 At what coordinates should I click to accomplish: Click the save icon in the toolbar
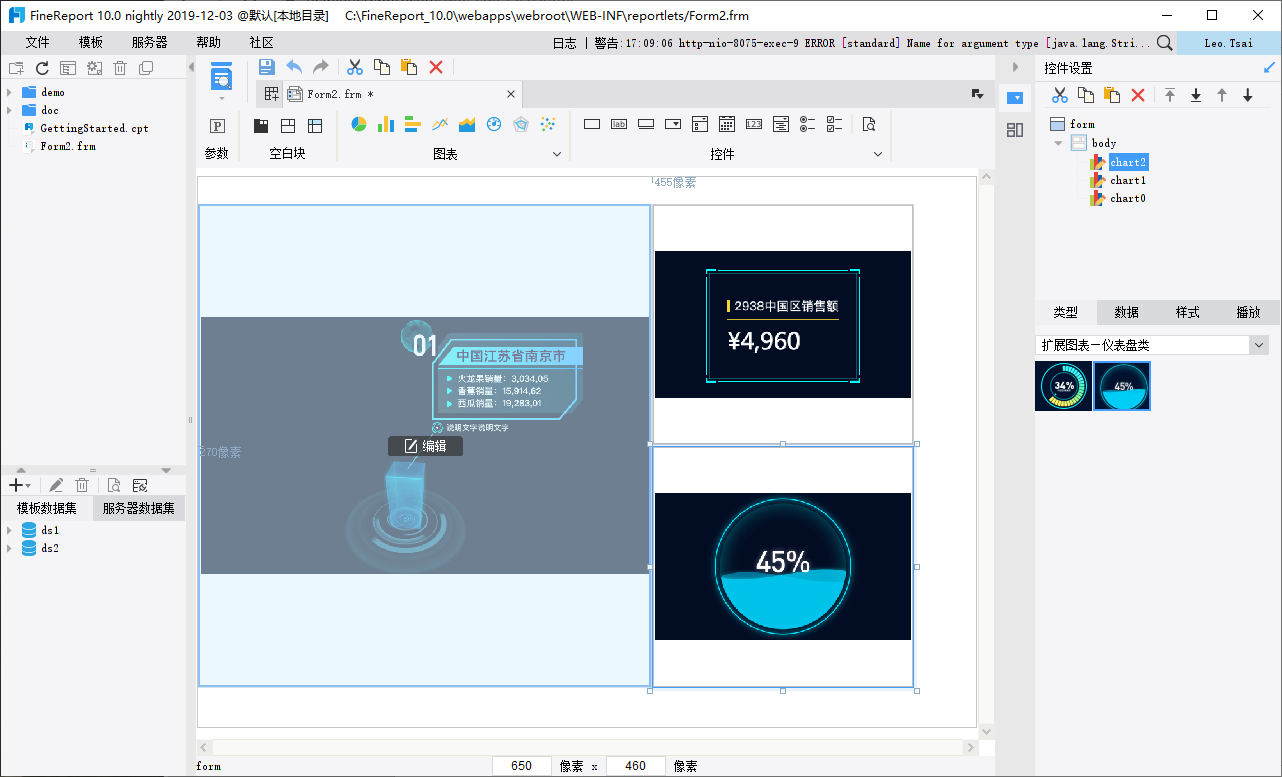point(266,67)
